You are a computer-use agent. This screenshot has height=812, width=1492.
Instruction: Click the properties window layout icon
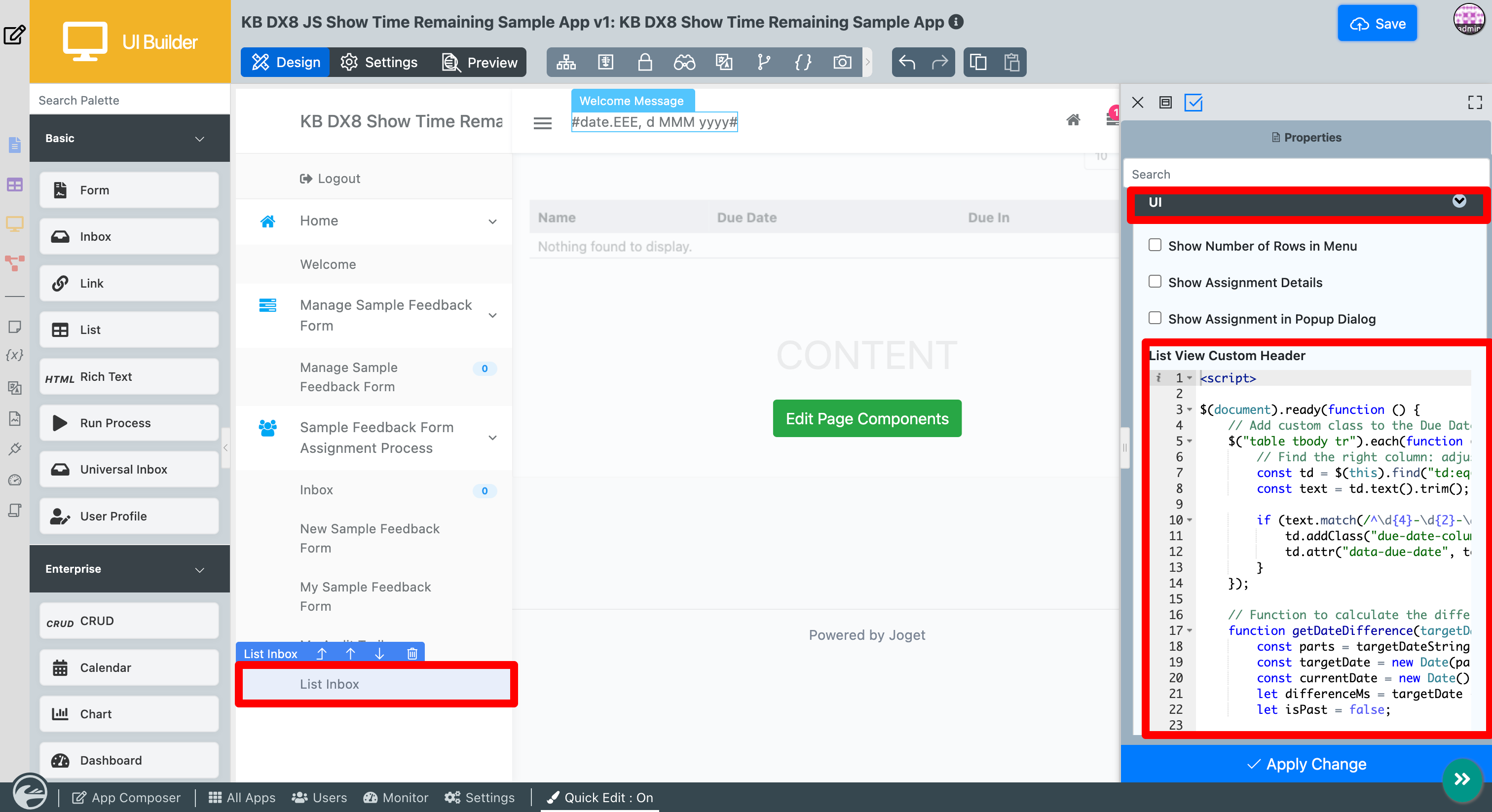(x=1165, y=103)
